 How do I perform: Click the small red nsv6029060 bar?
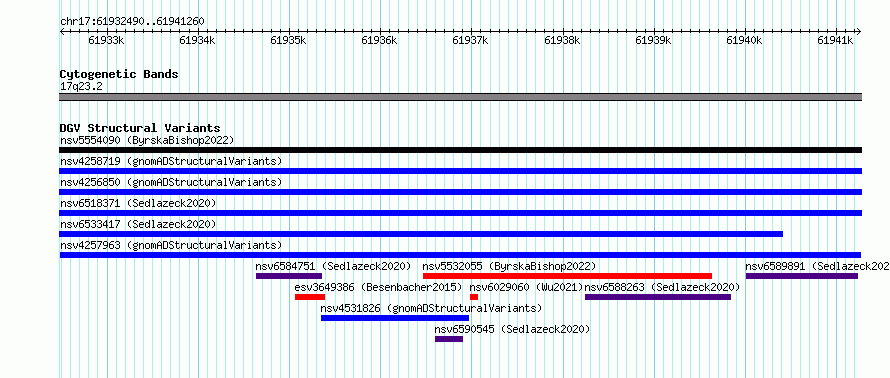[474, 297]
